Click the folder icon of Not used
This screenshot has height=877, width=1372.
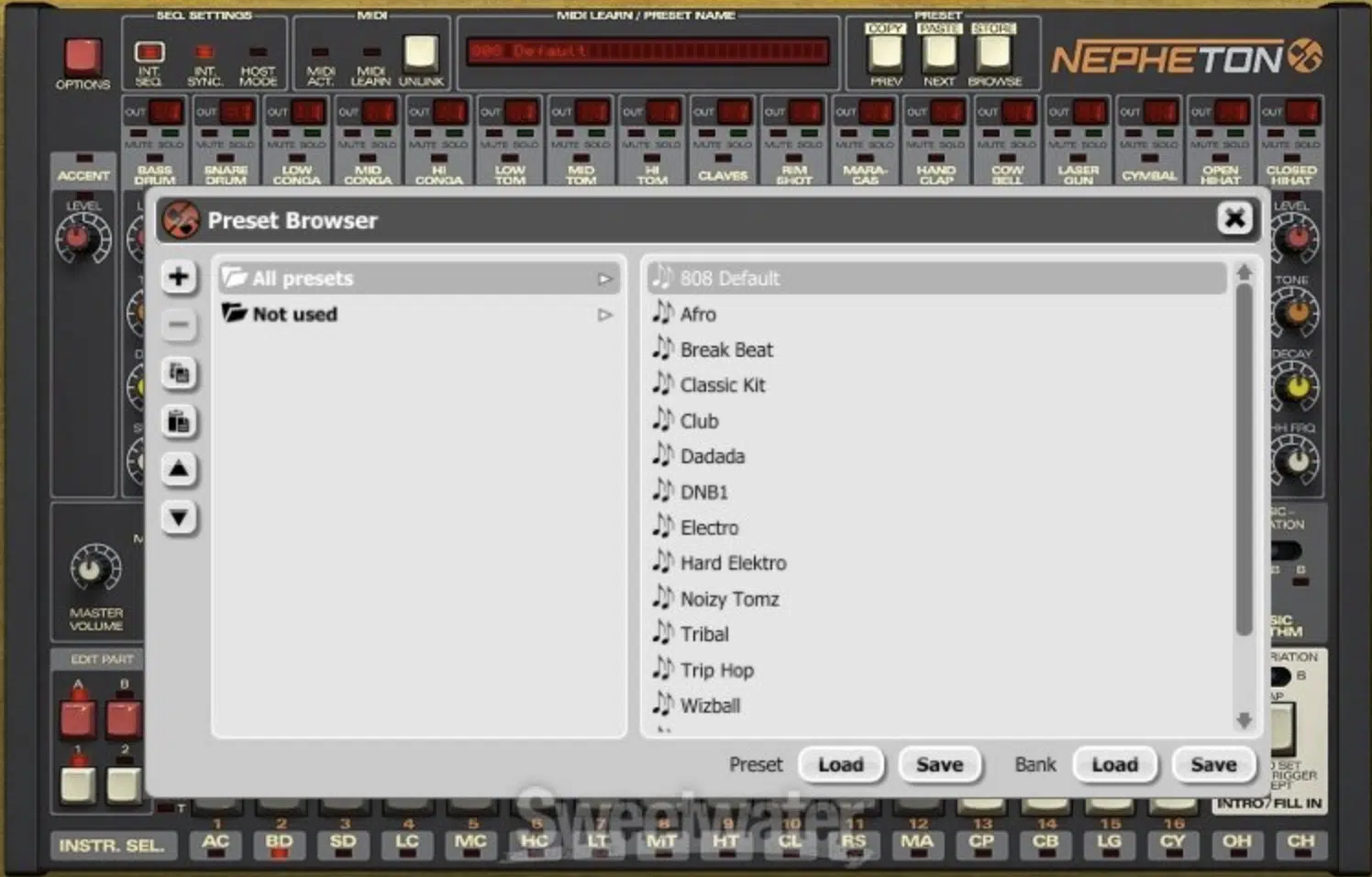coord(235,313)
